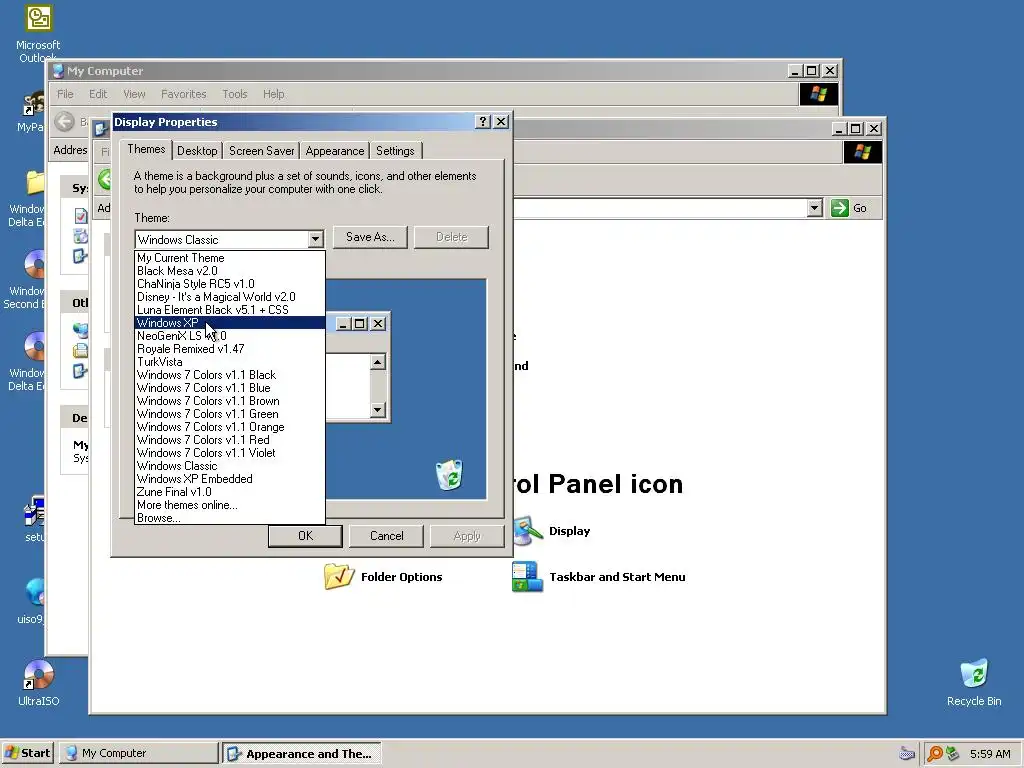1024x768 pixels.
Task: Pick Windows 7 Colors v1.1 Orange
Action: click(229, 427)
